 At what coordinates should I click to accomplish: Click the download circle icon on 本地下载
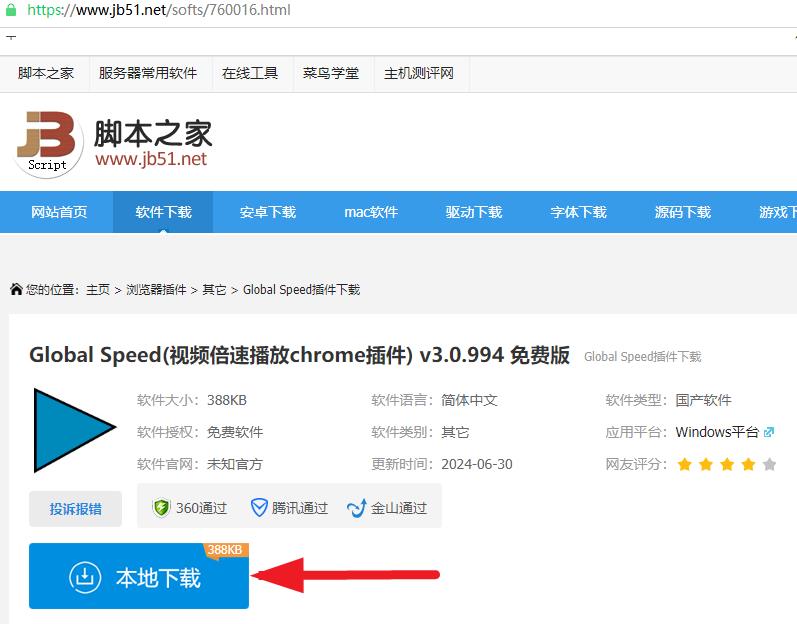point(85,577)
